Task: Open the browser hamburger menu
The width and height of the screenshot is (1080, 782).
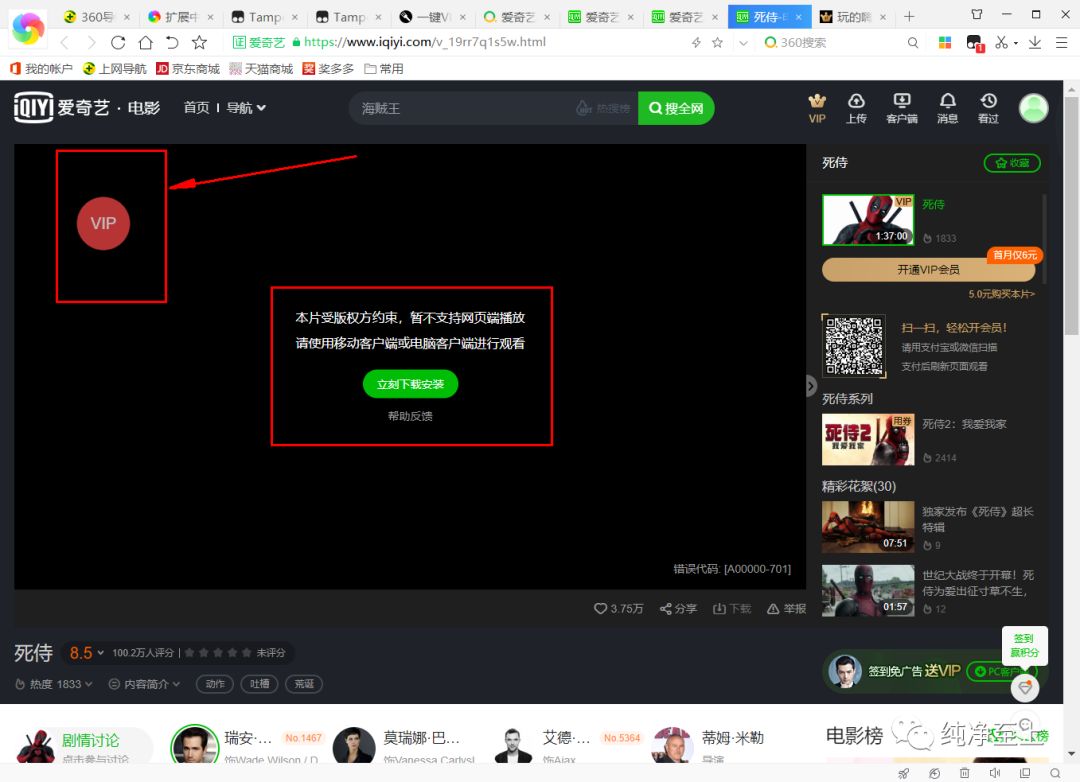Action: (x=1061, y=43)
